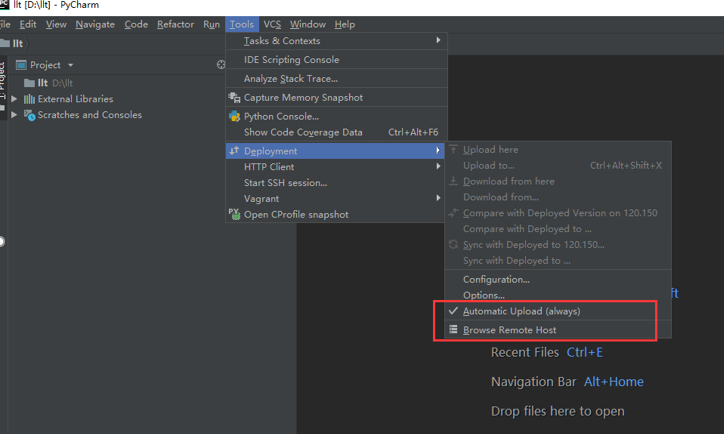Screen dimensions: 724x434
Task: Open the Code menu
Action: pos(136,24)
